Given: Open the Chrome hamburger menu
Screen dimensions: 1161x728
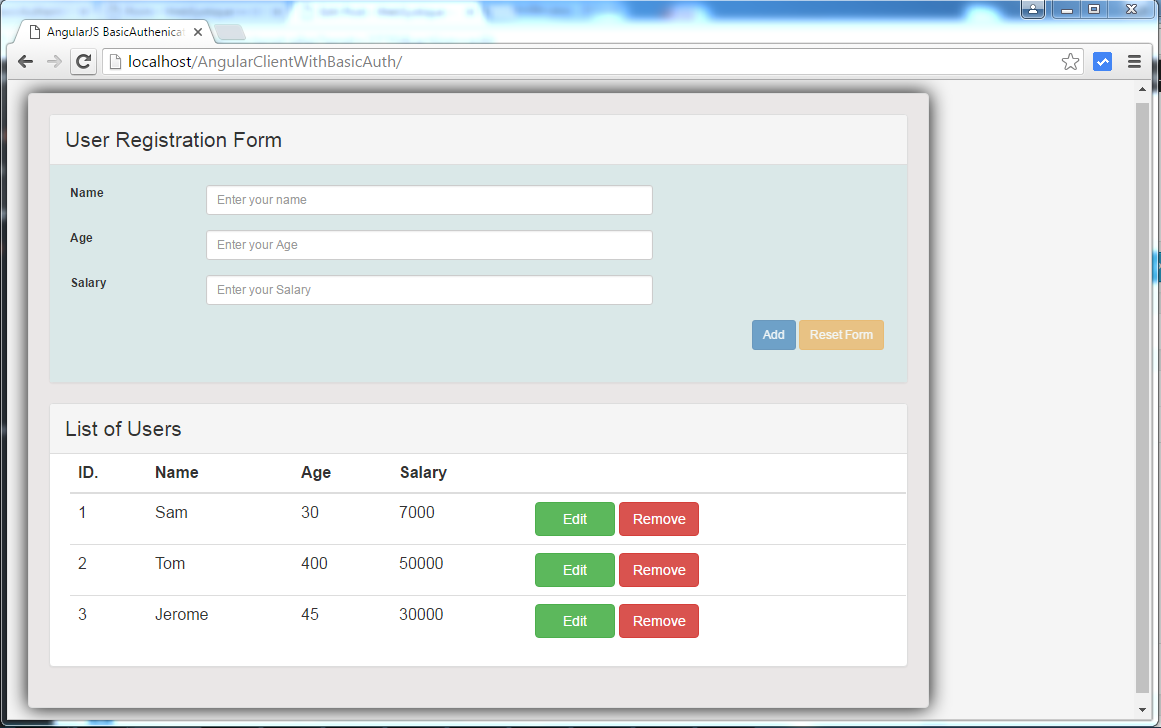Looking at the screenshot, I should 1134,61.
